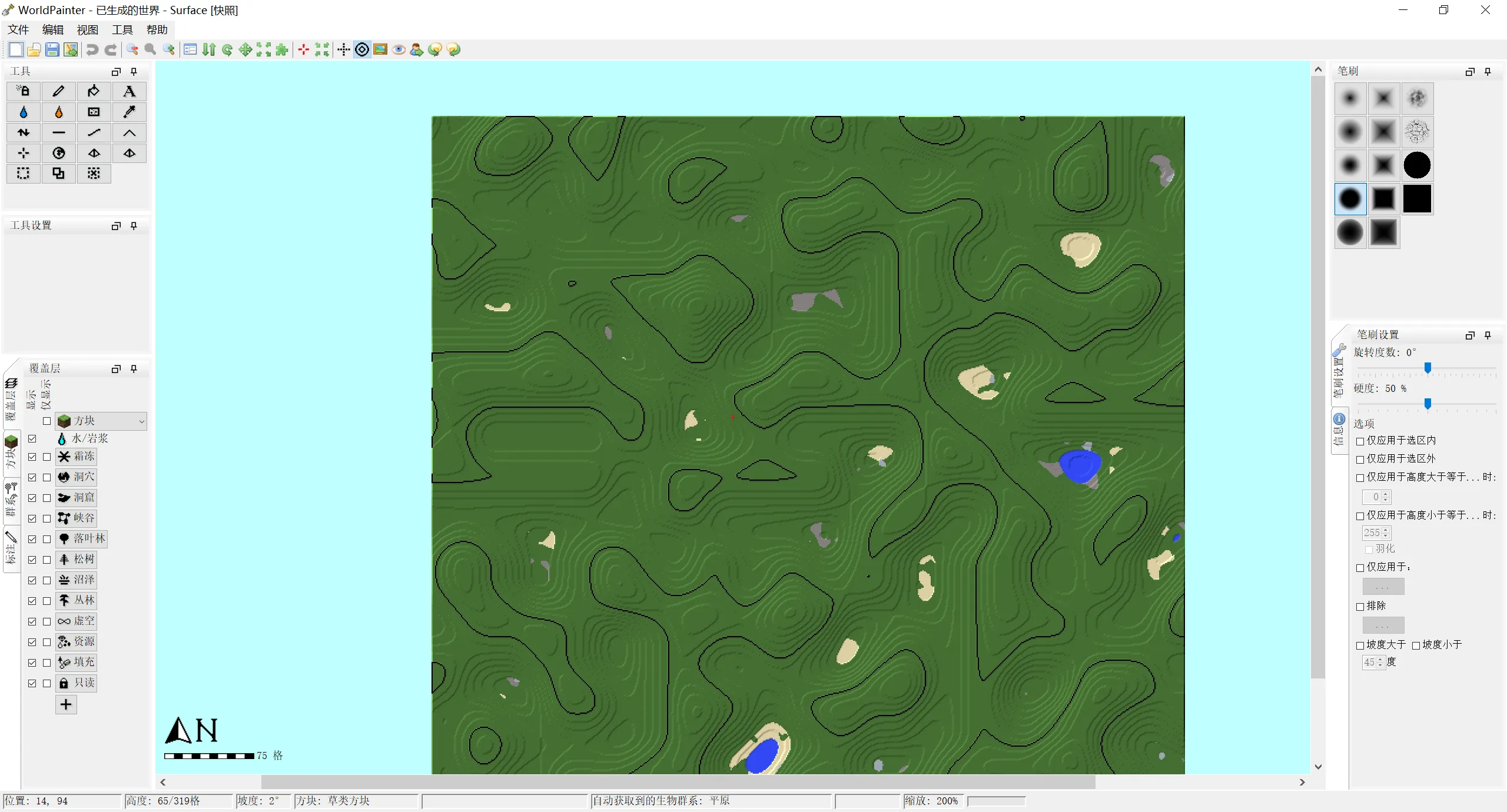Select the dashed rectangle selection tool
Screen dimensions: 1507x812
(x=23, y=174)
